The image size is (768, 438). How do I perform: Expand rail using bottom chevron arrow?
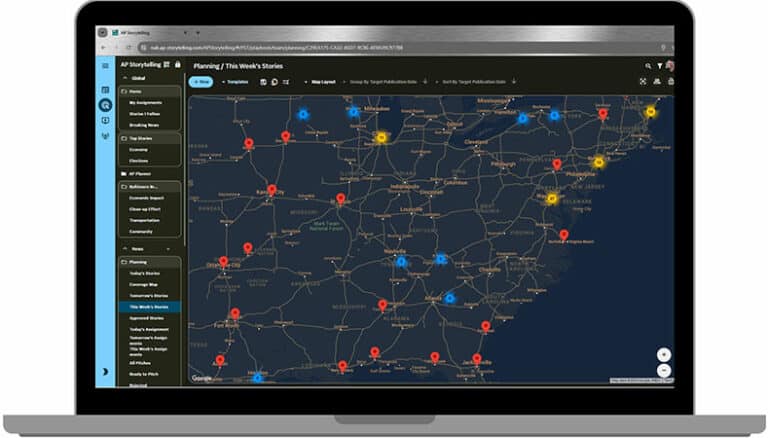pyautogui.click(x=105, y=372)
